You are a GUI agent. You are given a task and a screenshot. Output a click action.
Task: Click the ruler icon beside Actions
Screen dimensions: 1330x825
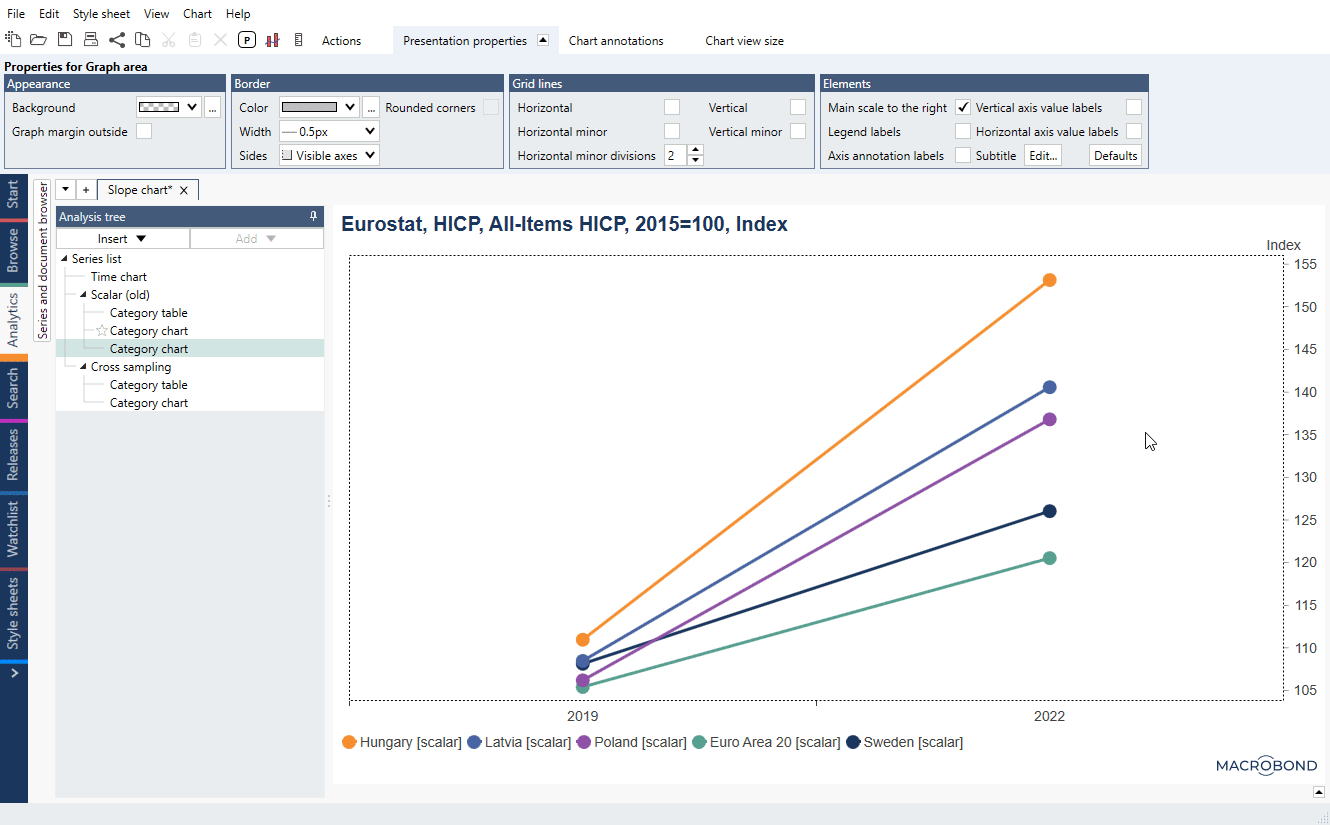(x=298, y=40)
